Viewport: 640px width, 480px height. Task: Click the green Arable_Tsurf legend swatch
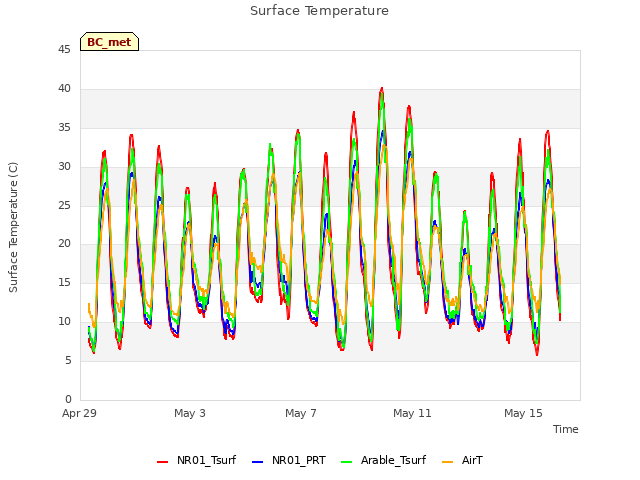click(347, 462)
